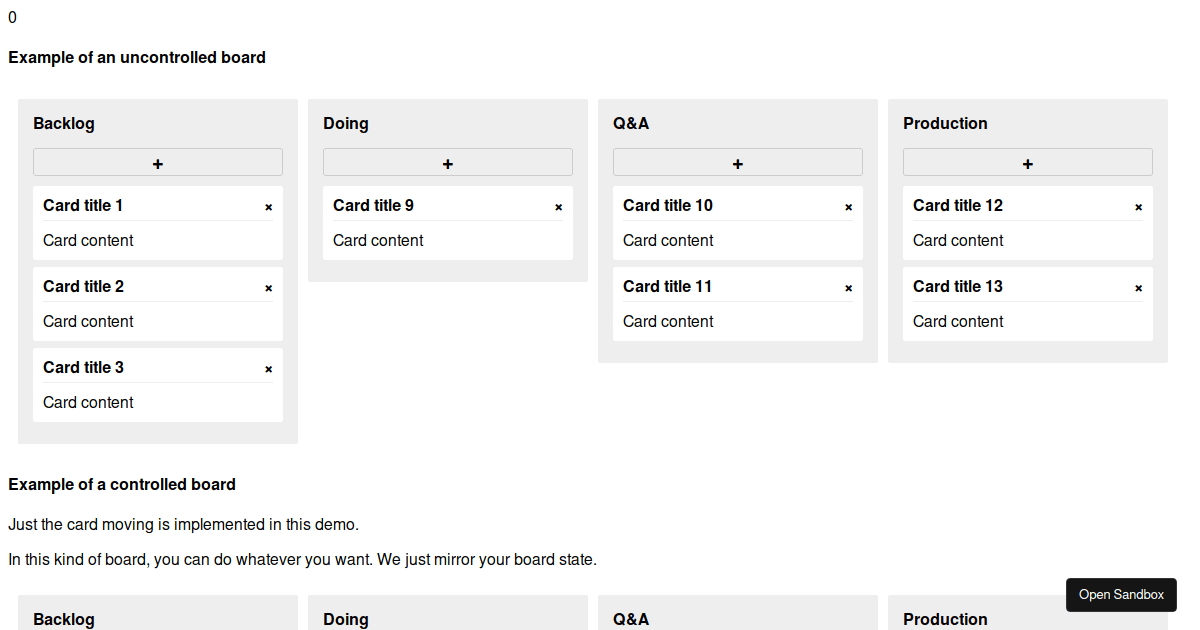Select the Doing column header
Image resolution: width=1200 pixels, height=630 pixels.
[x=345, y=123]
